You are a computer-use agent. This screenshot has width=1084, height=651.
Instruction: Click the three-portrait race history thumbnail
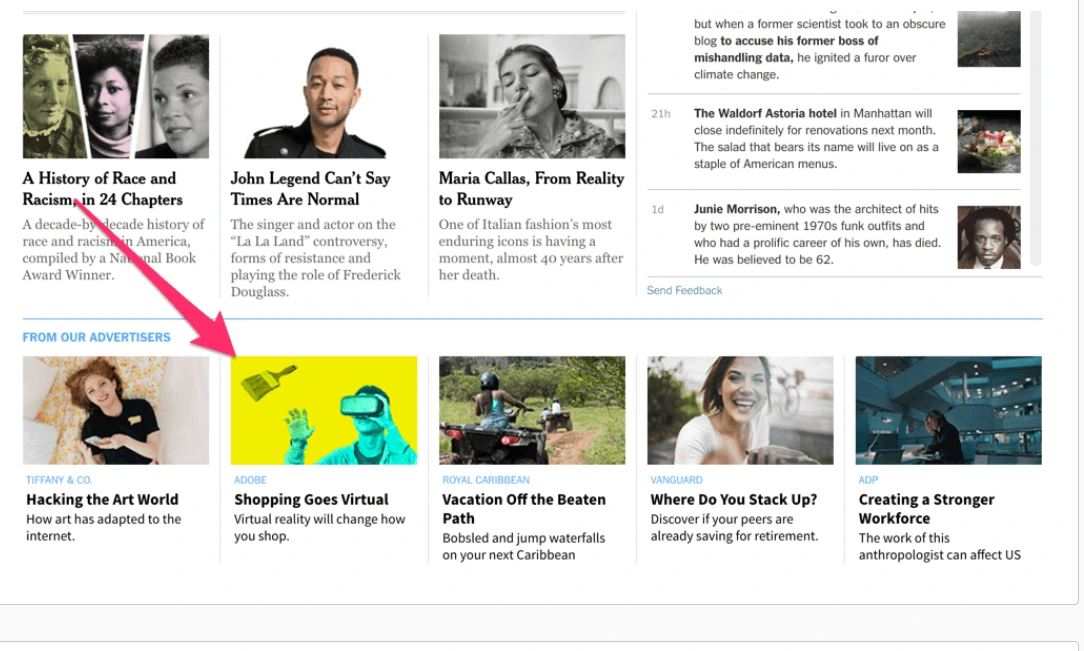(116, 96)
